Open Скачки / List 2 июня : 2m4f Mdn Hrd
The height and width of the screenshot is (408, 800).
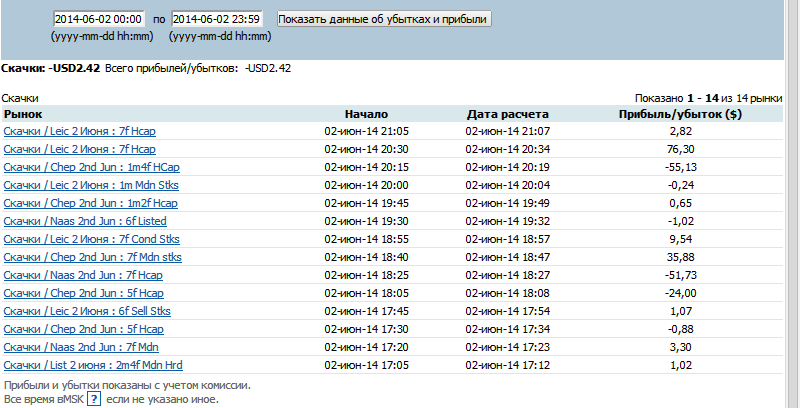click(93, 365)
